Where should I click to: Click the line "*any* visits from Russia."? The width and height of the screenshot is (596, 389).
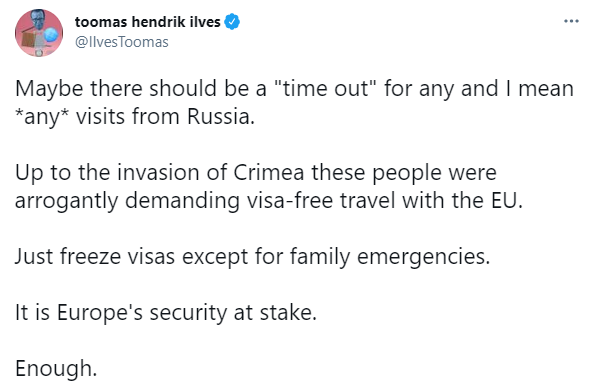(135, 116)
